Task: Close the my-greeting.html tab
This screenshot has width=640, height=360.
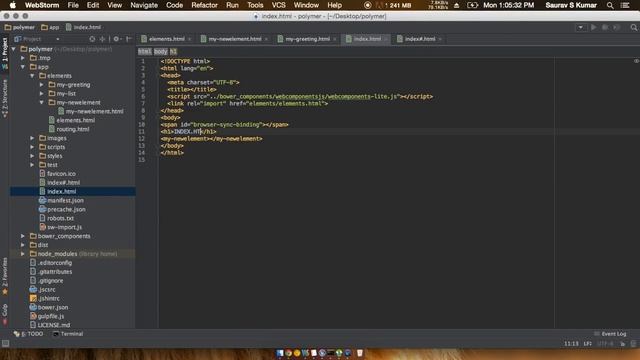Action: pyautogui.click(x=335, y=39)
